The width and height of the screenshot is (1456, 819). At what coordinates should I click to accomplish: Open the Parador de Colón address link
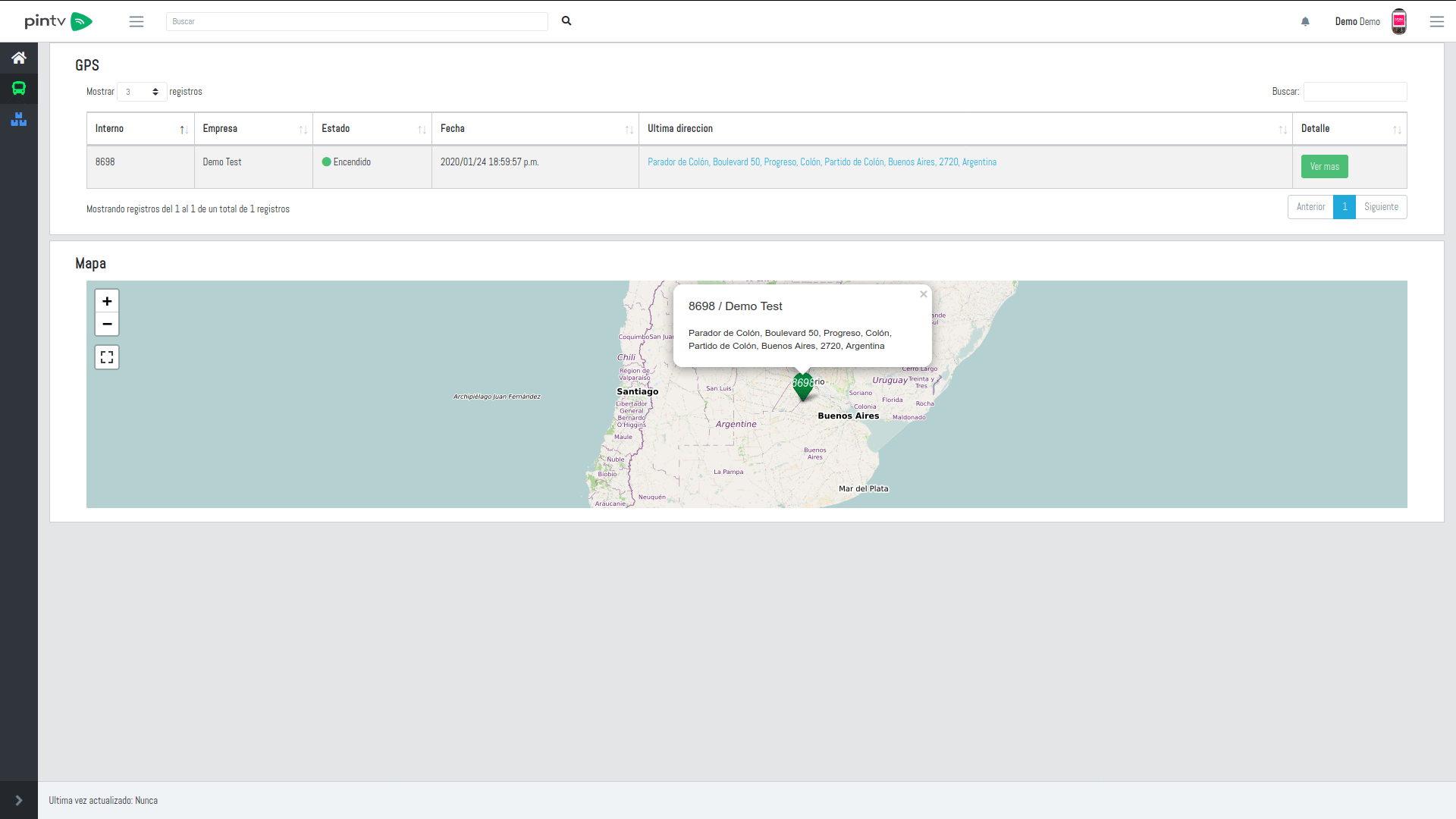[x=821, y=162]
